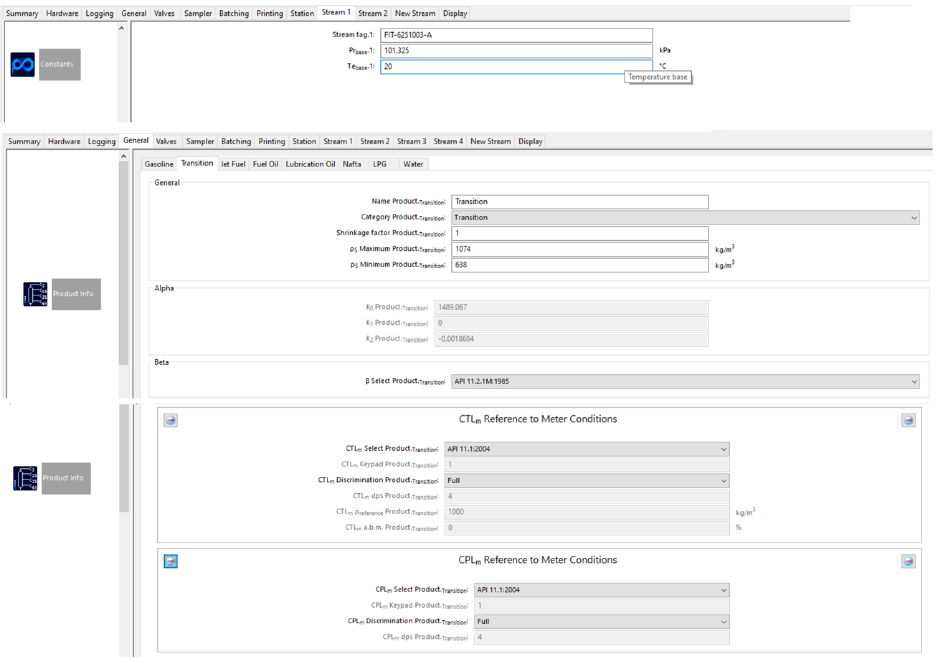
Task: Open CTLm Discrimination Product dropdown
Action: 587,480
